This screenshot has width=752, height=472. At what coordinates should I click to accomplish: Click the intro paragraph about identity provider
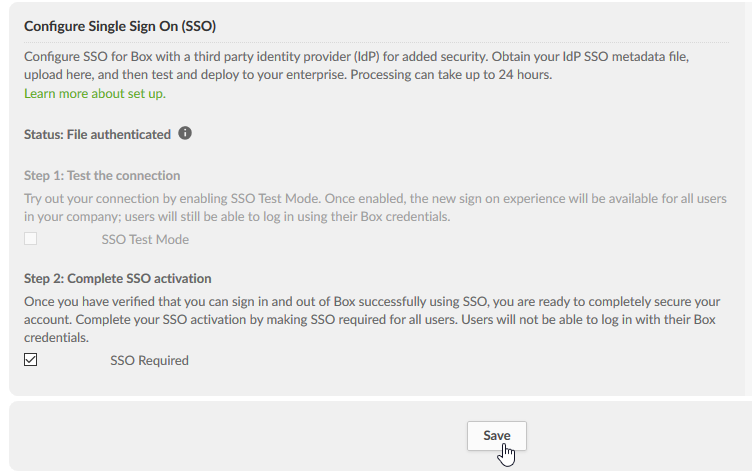click(356, 65)
